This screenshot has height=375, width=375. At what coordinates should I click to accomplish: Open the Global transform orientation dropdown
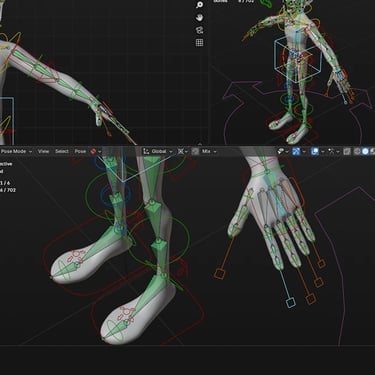[158, 151]
